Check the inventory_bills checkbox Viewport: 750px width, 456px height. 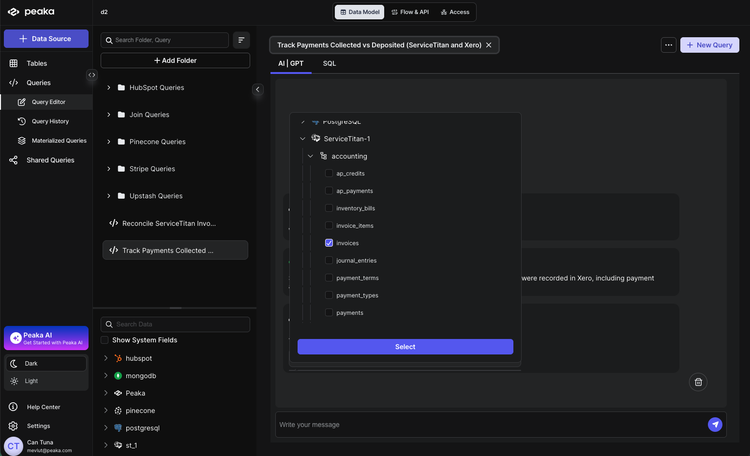(329, 208)
